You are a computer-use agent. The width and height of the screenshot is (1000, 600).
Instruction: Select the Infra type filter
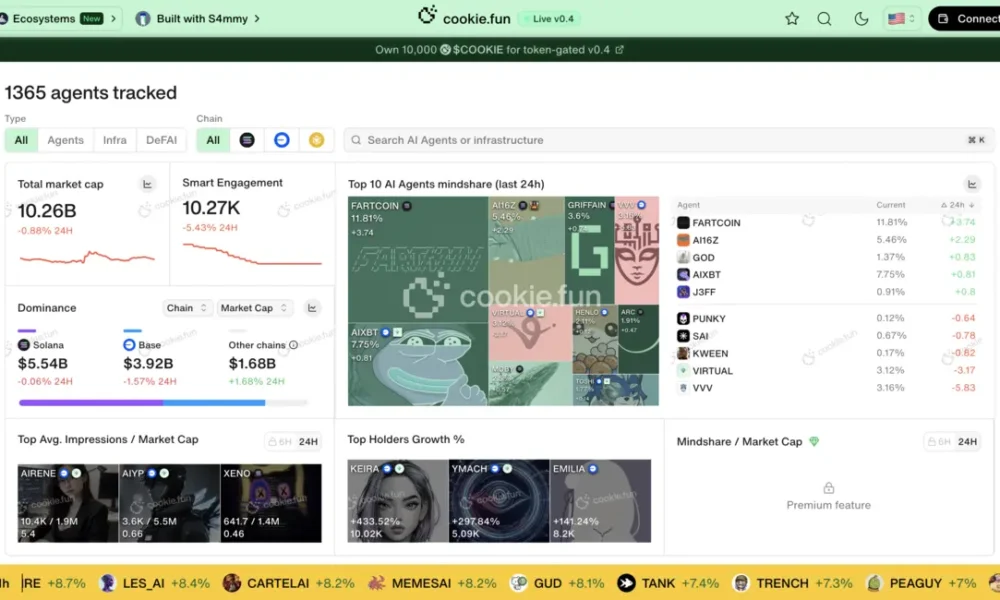(115, 140)
